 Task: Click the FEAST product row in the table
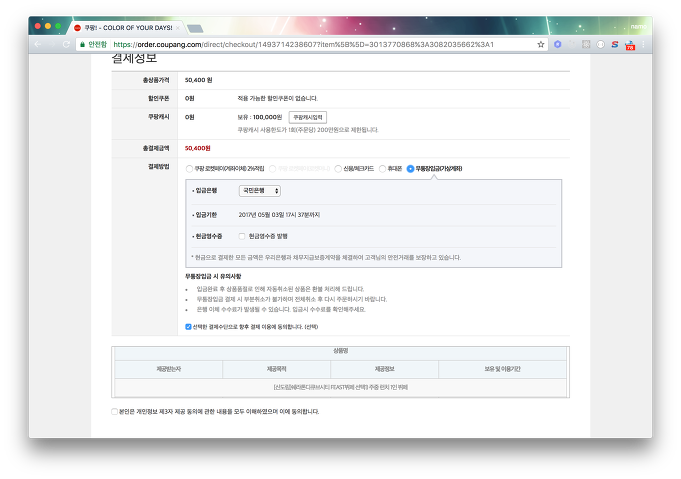tap(340, 387)
